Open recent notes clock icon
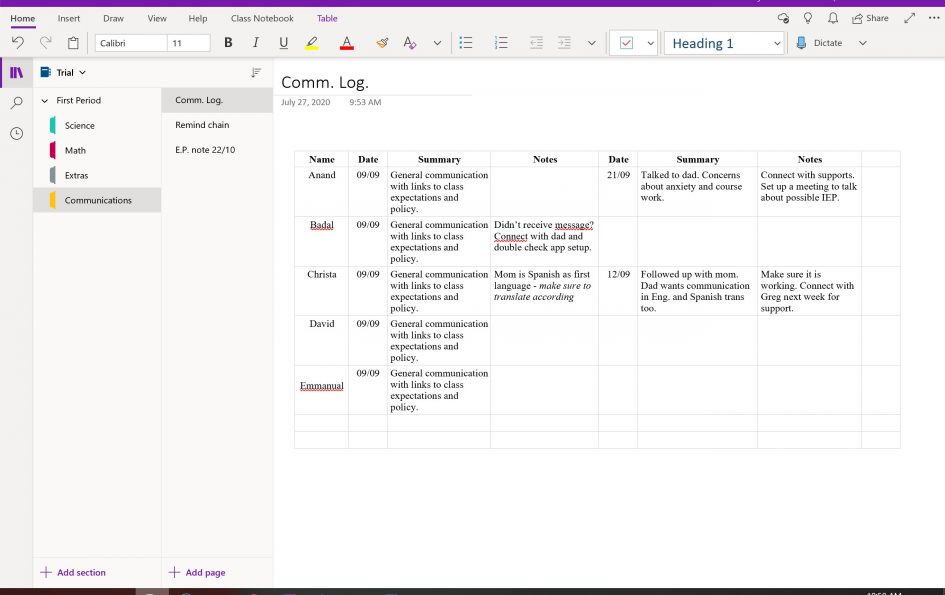The image size is (945, 595). tap(17, 133)
